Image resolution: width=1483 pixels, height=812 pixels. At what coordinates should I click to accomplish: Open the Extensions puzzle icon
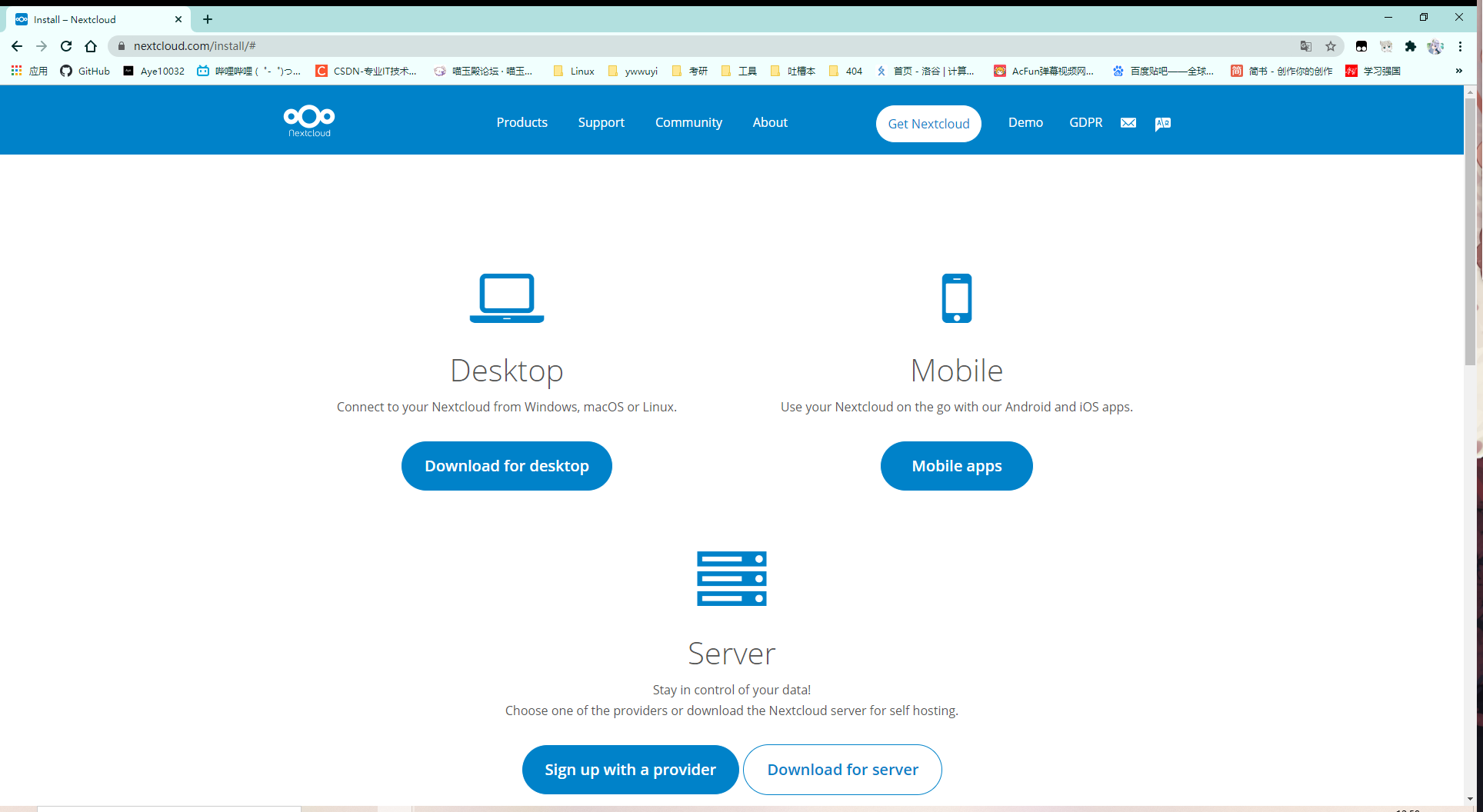pyautogui.click(x=1411, y=46)
